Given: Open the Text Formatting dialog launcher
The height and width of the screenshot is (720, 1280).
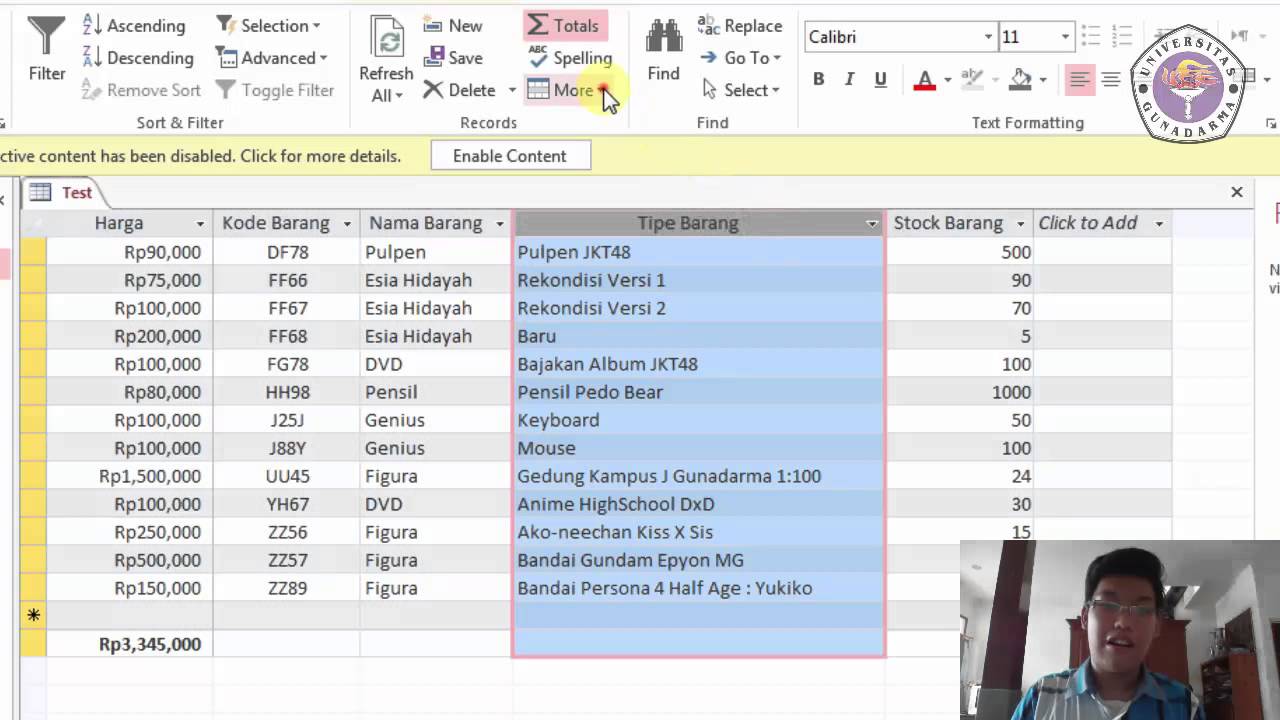Looking at the screenshot, I should pyautogui.click(x=1271, y=123).
